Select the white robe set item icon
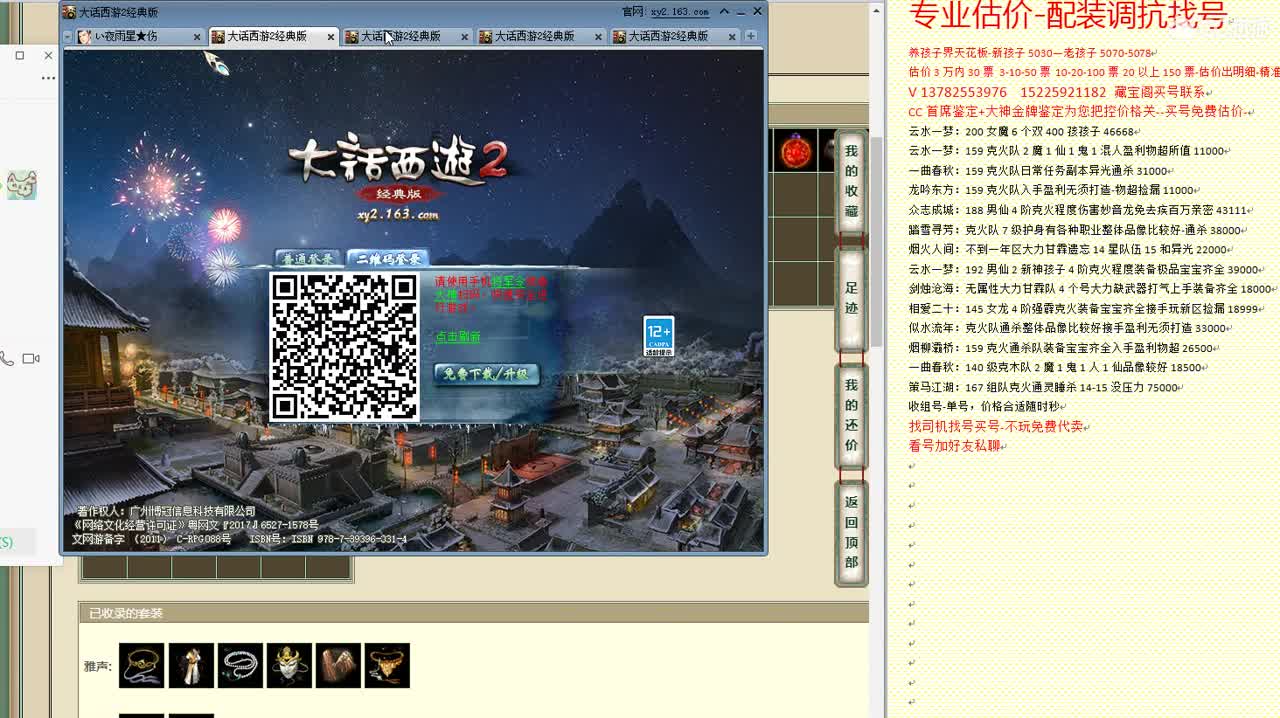The image size is (1280, 718). coord(191,666)
